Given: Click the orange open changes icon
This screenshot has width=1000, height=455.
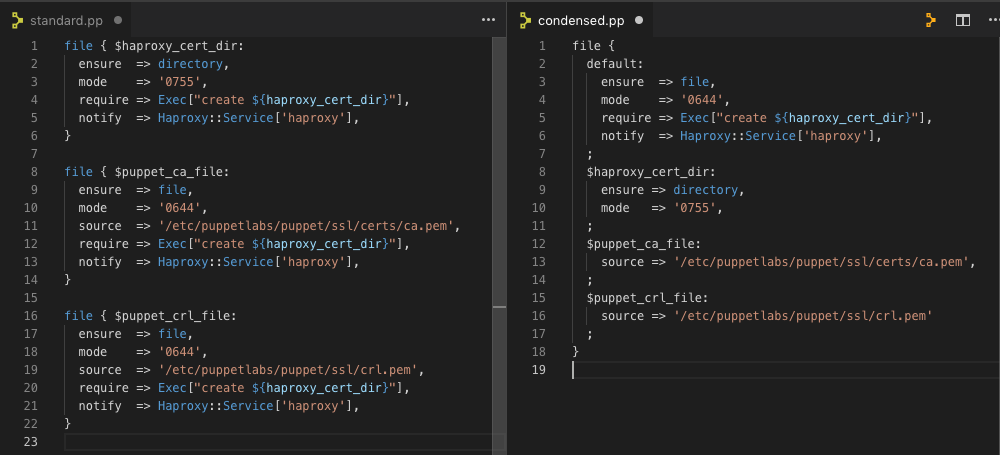Looking at the screenshot, I should (x=931, y=20).
